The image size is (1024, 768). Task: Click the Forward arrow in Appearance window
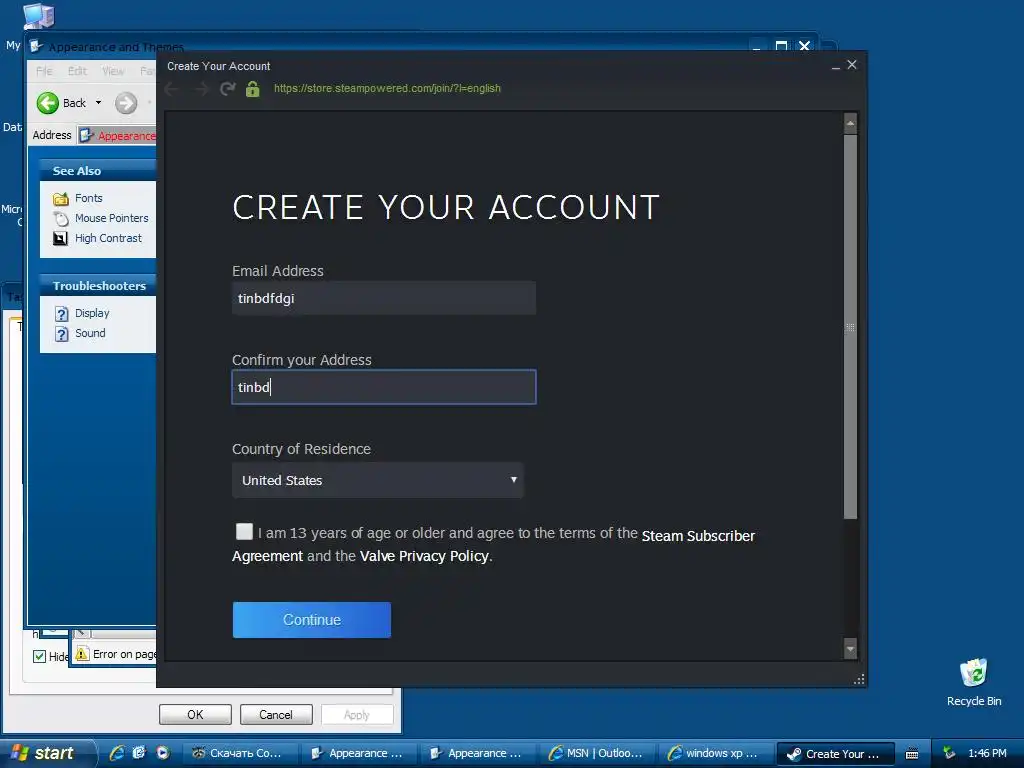(126, 103)
